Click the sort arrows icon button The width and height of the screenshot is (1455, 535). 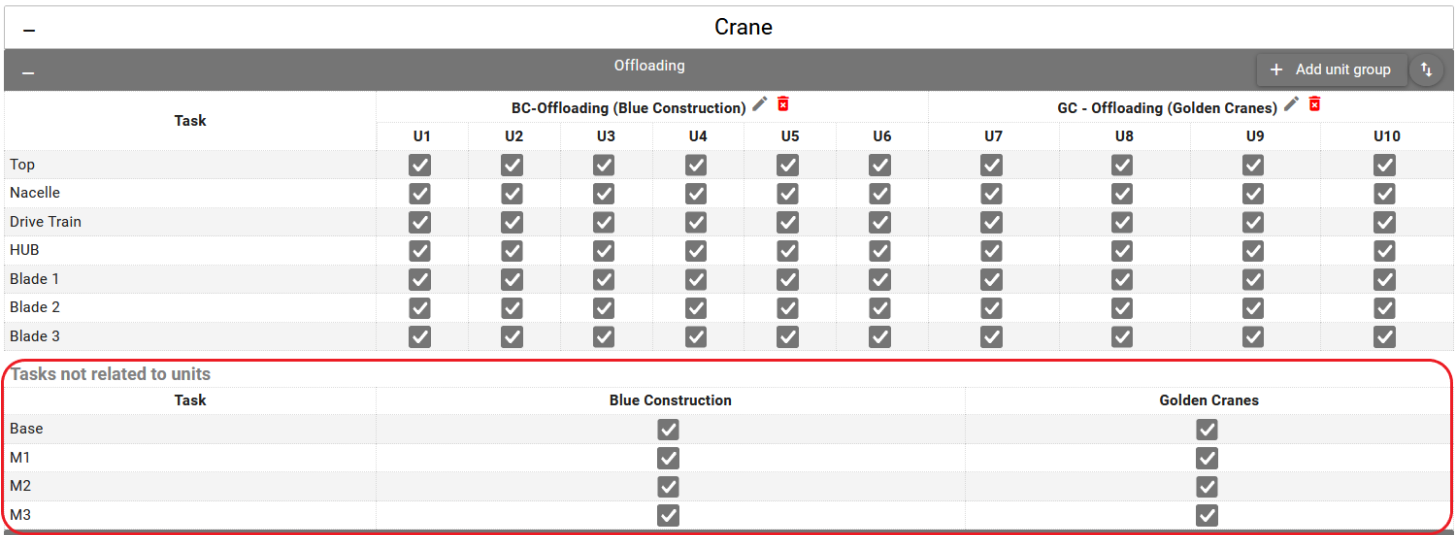tap(1426, 70)
